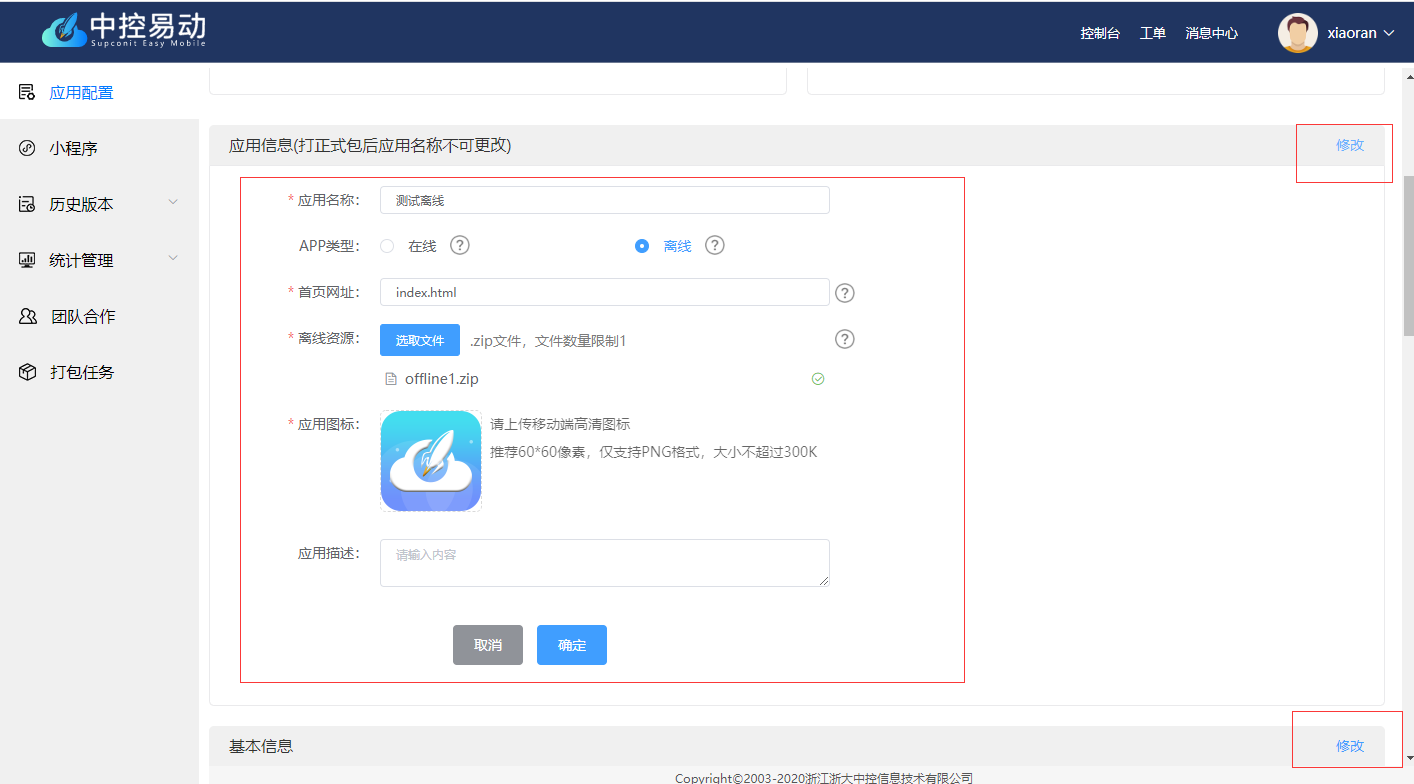Open 消息中心 in the top navigation

pos(1212,33)
